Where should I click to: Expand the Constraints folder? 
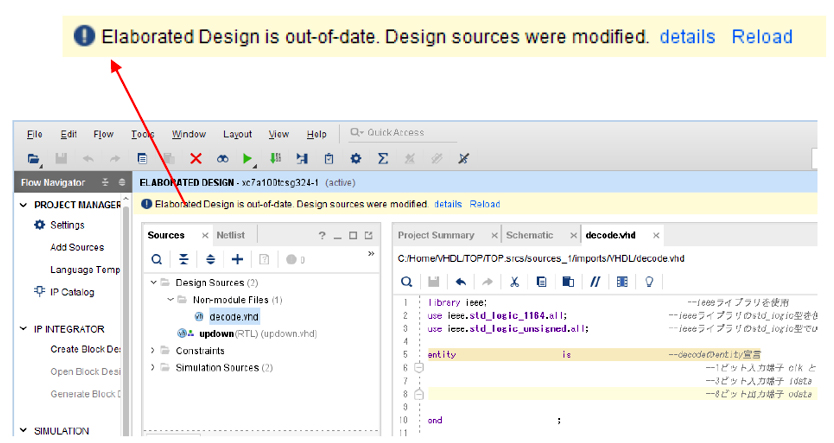point(153,350)
